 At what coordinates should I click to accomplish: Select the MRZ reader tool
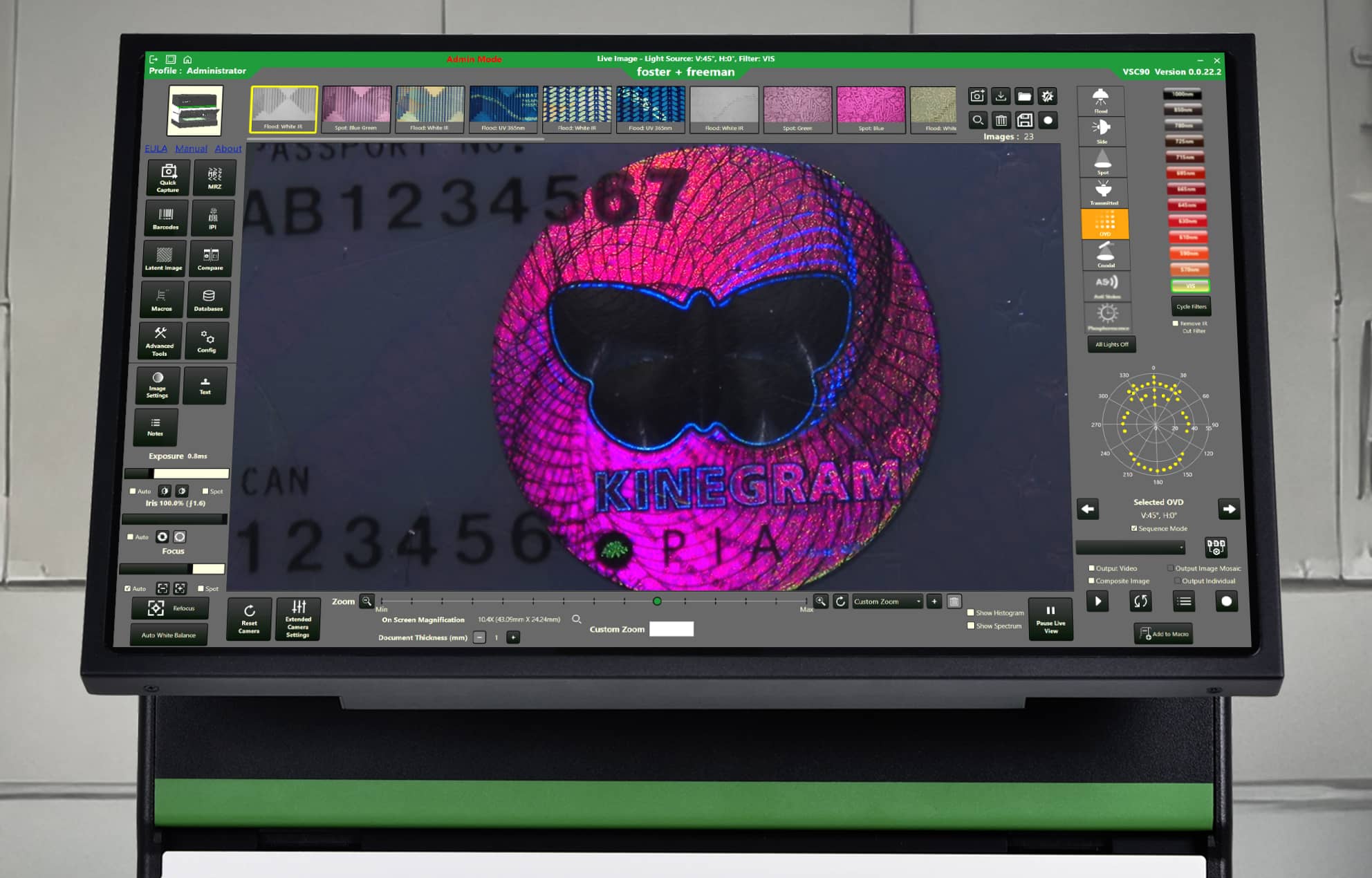coord(214,178)
